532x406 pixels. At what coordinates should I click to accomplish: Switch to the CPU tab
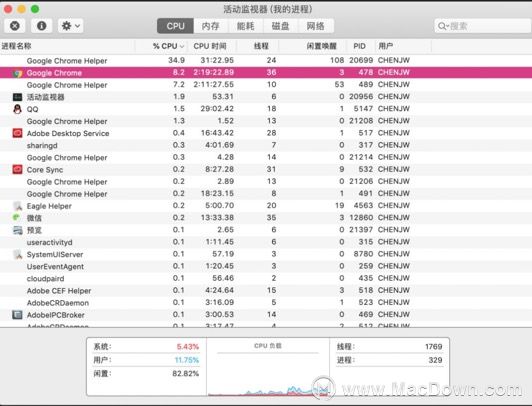coord(175,26)
